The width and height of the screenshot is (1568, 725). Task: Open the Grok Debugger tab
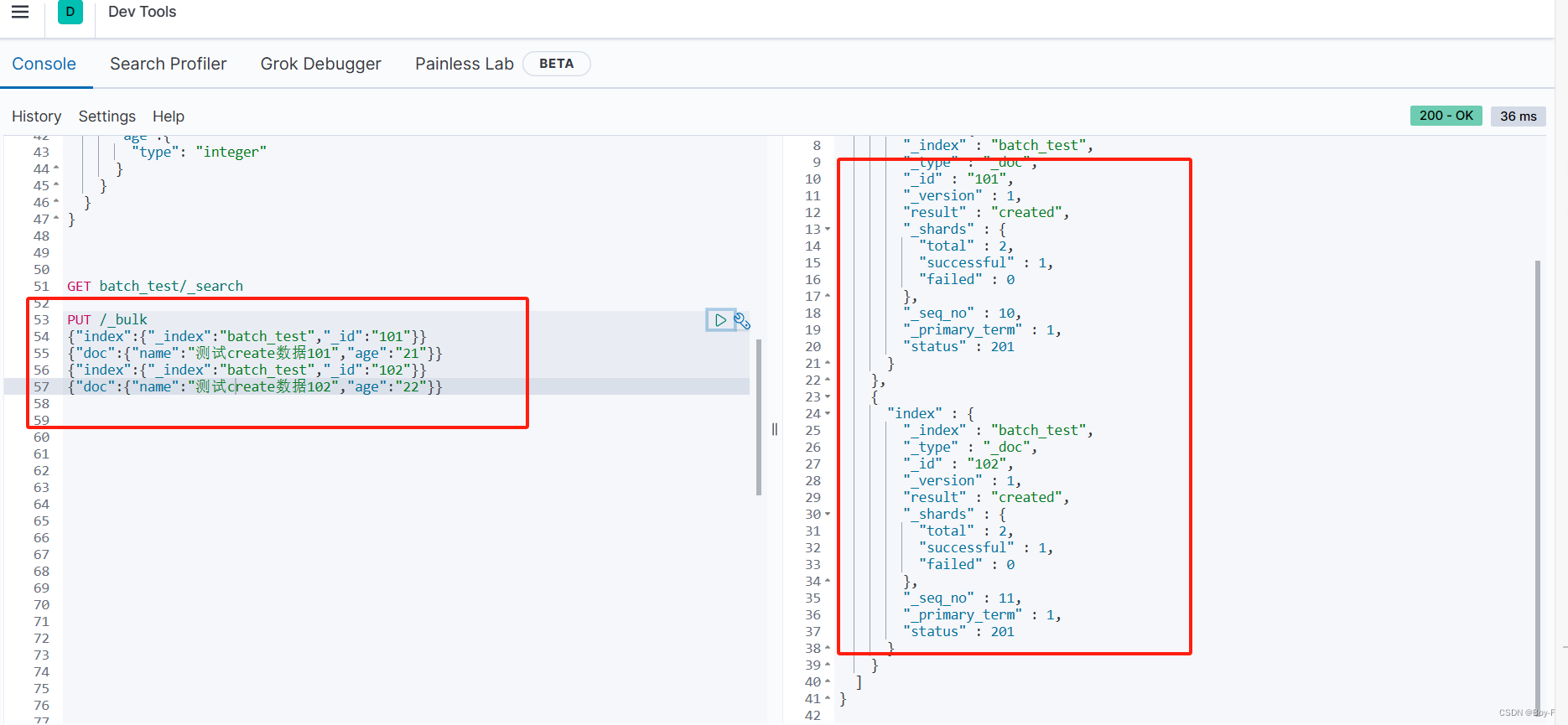click(320, 64)
